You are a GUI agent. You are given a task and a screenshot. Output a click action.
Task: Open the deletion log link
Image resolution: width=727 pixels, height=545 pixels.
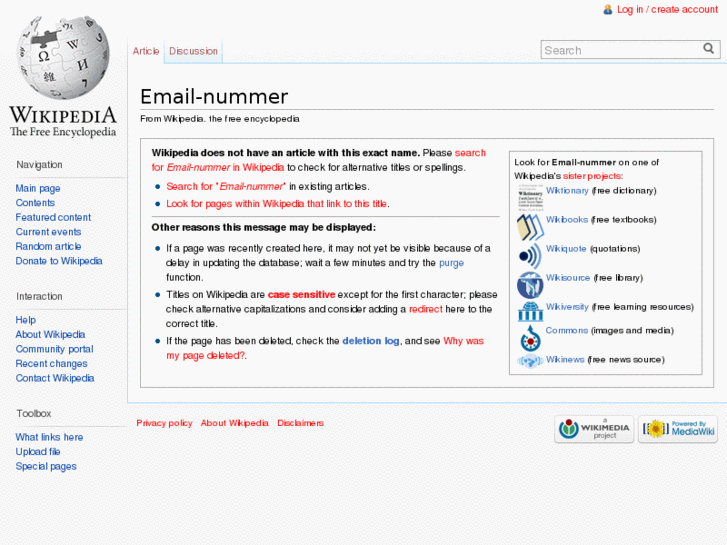point(370,341)
